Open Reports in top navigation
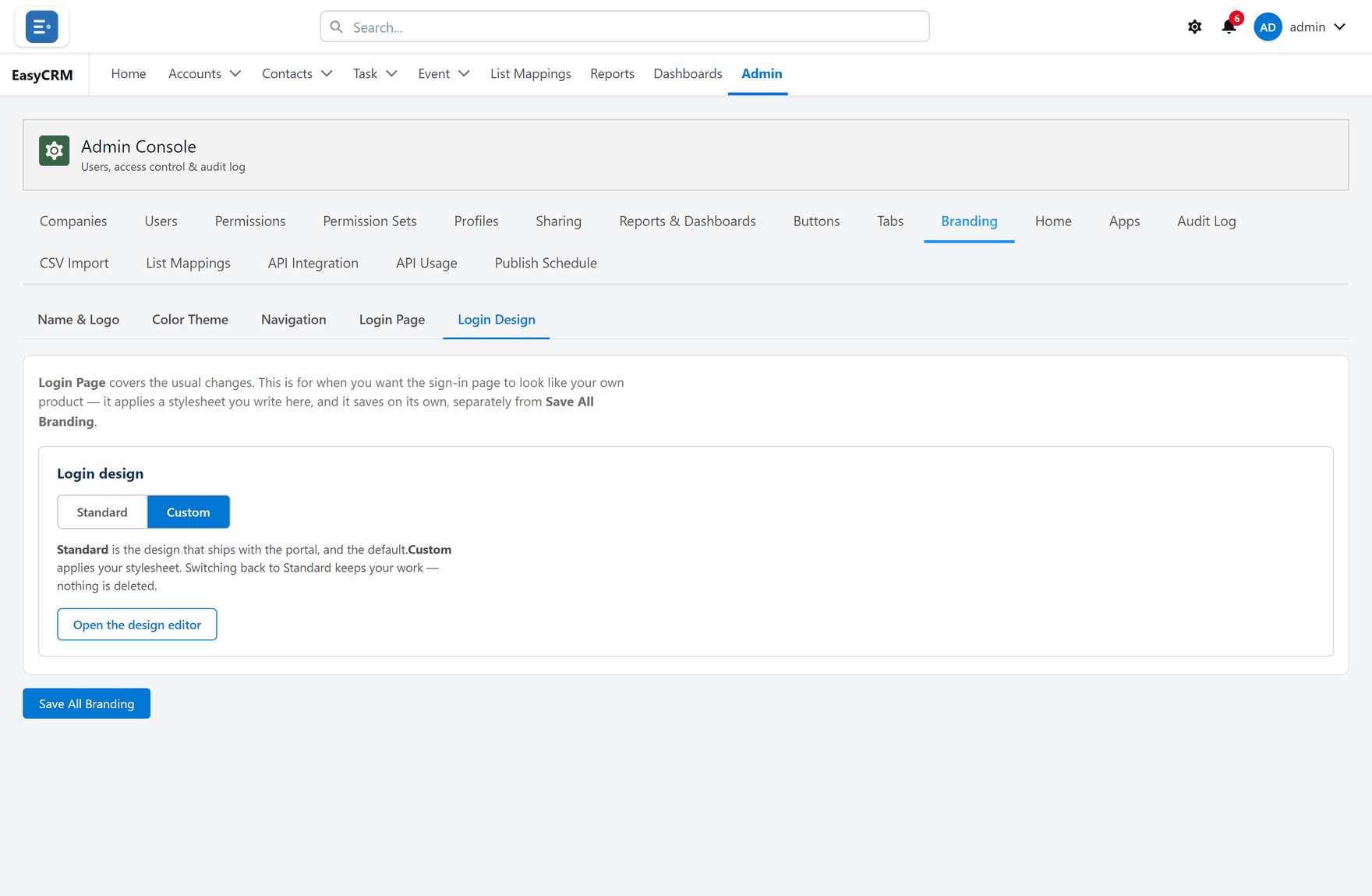1372x896 pixels. 612,73
